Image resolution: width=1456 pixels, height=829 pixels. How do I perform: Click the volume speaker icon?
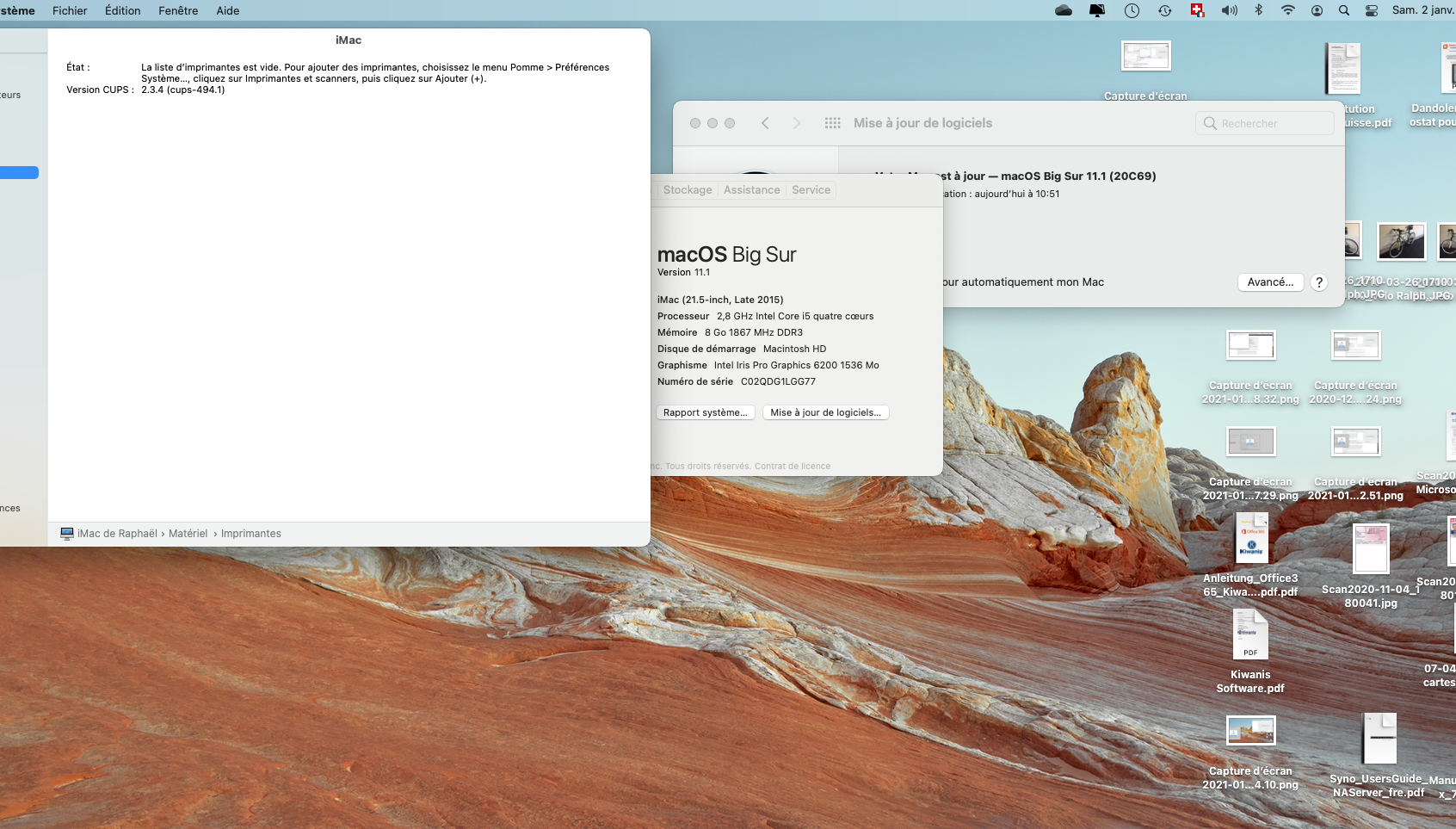(x=1229, y=10)
